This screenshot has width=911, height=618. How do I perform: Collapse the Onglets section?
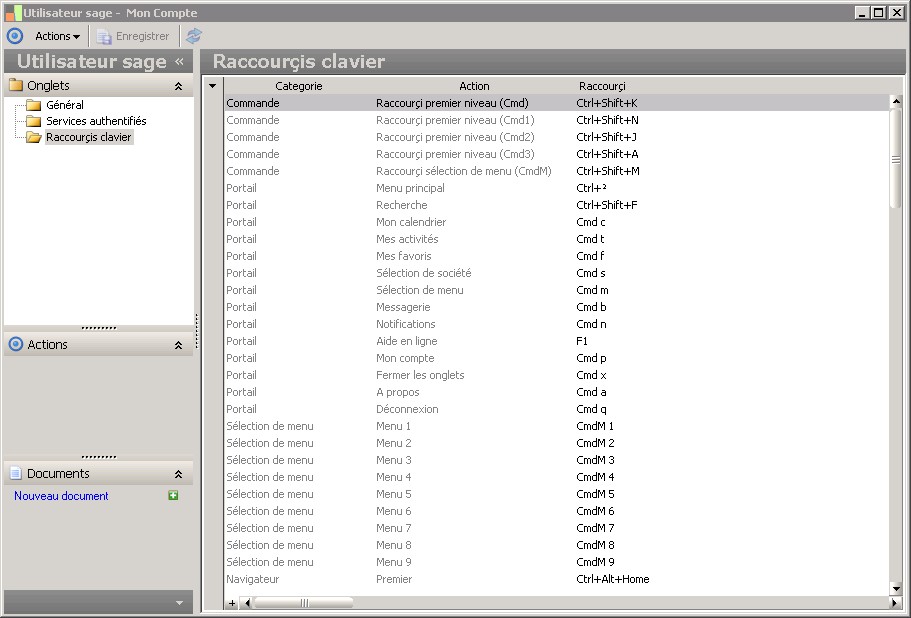point(178,86)
